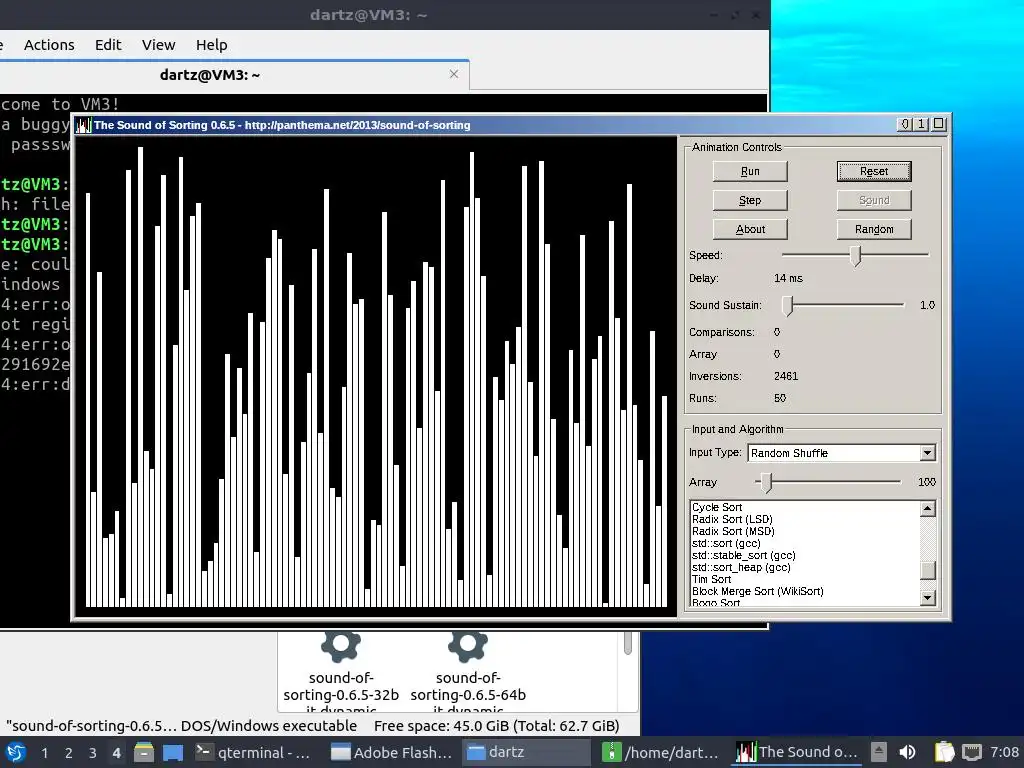Click the Speed slider handle
Image resolution: width=1024 pixels, height=768 pixels.
[x=856, y=255]
